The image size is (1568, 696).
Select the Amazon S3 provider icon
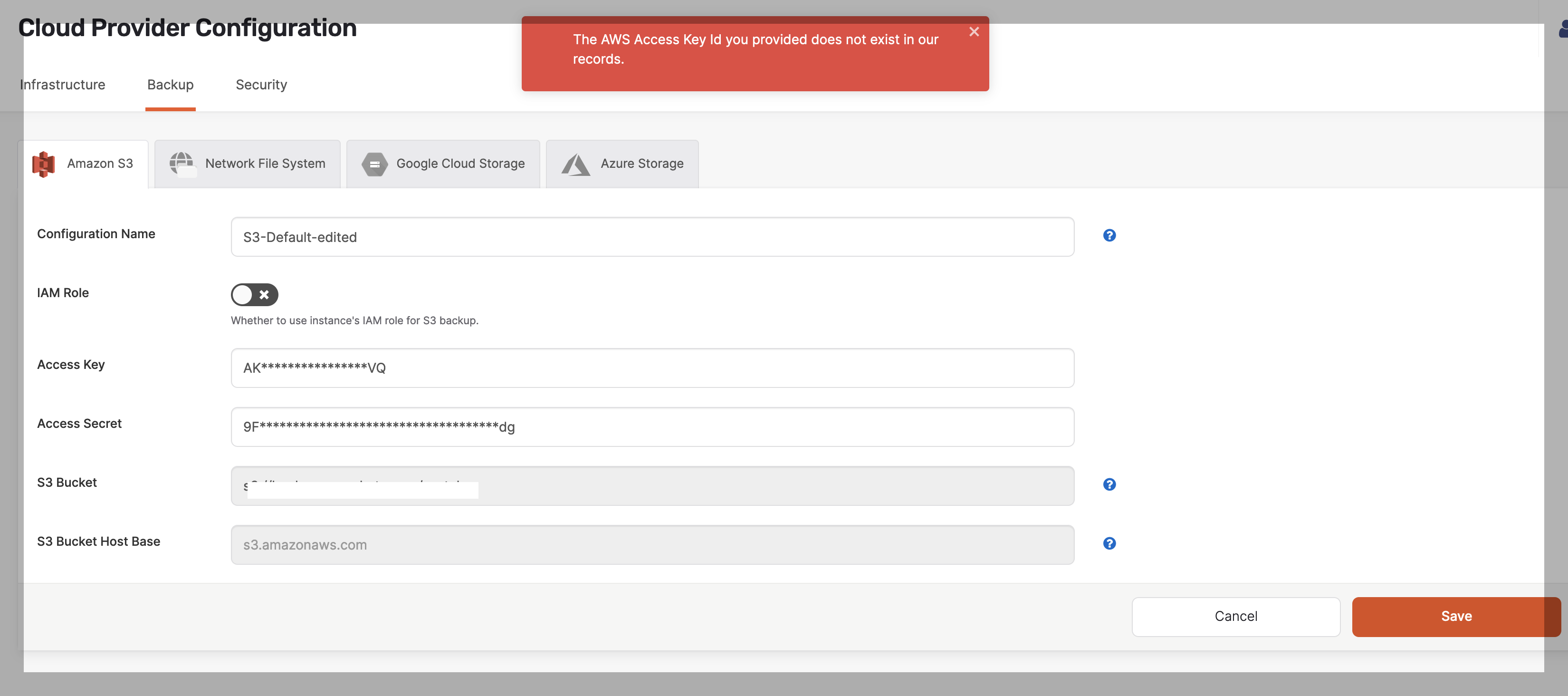click(x=43, y=163)
